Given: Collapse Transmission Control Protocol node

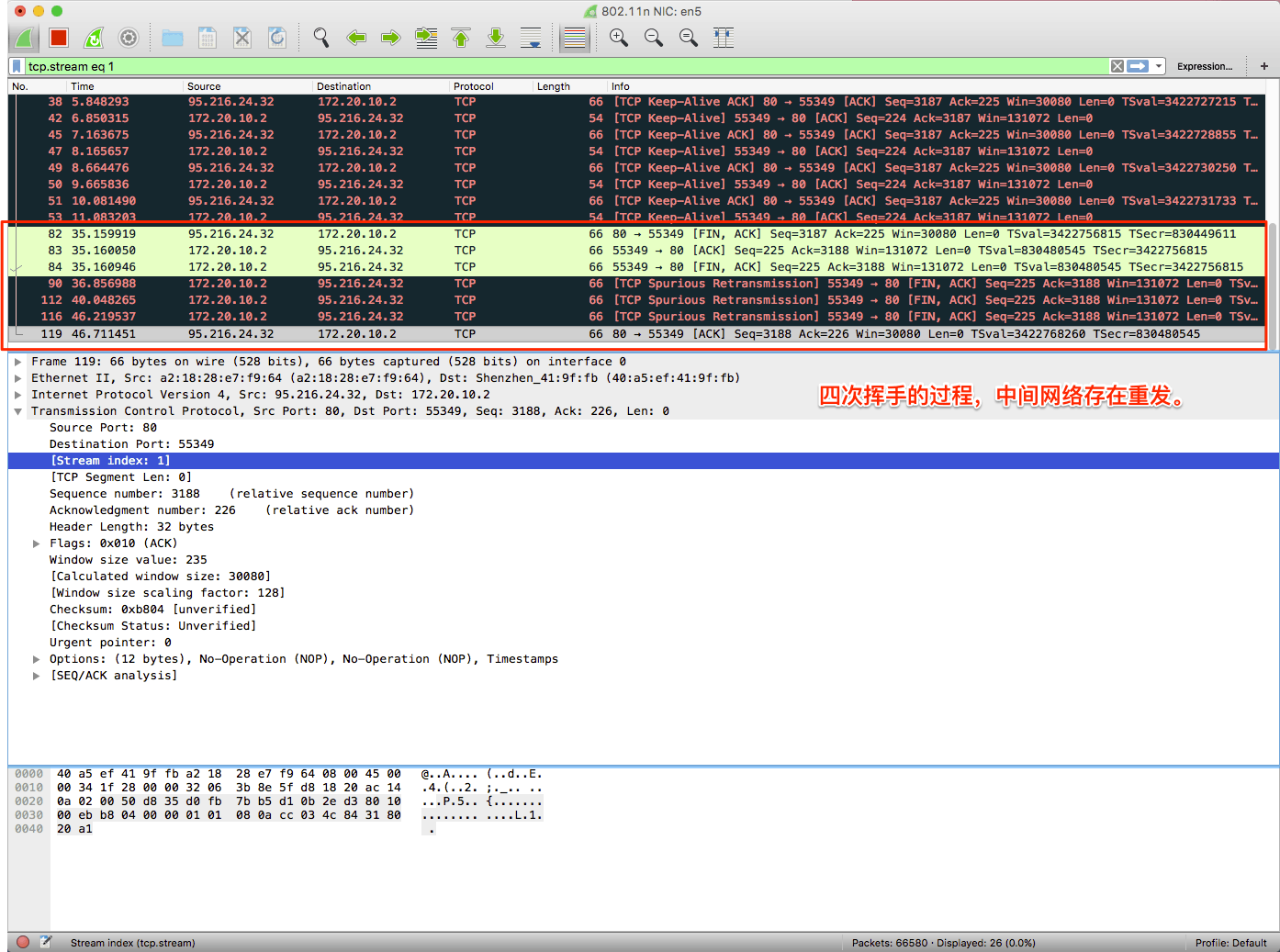Looking at the screenshot, I should pos(18,411).
